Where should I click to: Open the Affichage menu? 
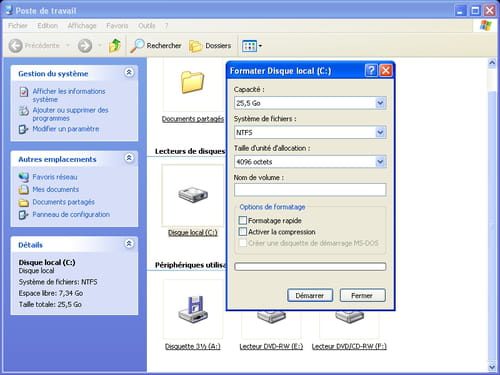82,26
